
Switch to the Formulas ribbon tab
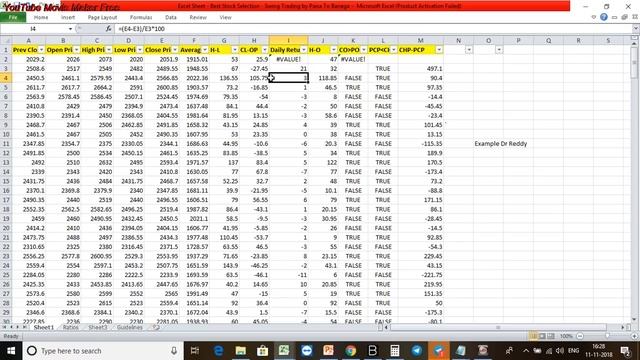click(x=141, y=17)
